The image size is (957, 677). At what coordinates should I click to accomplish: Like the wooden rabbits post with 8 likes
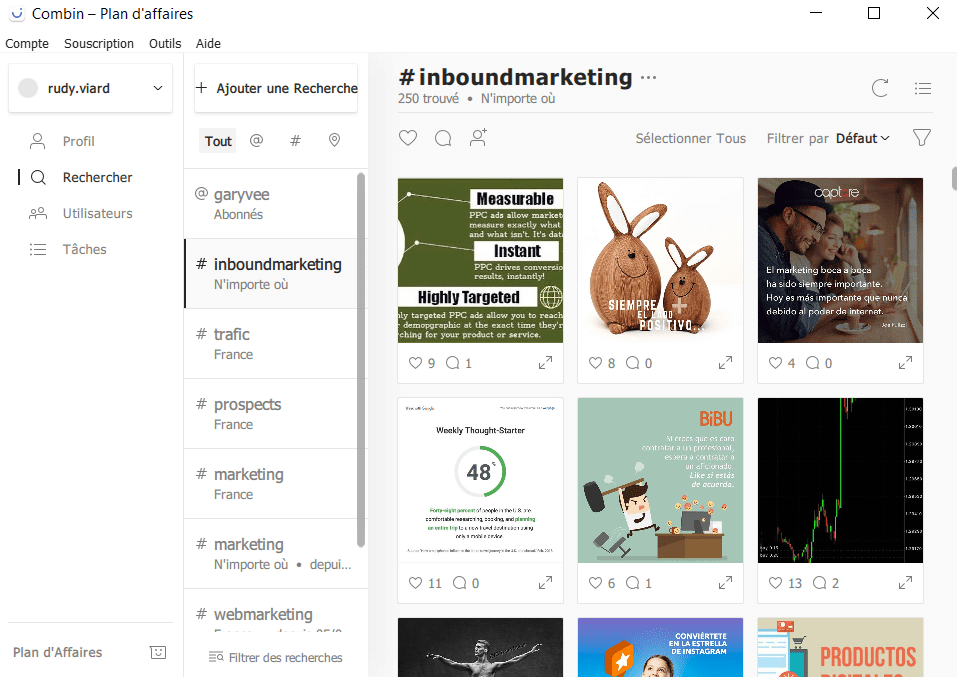point(595,363)
